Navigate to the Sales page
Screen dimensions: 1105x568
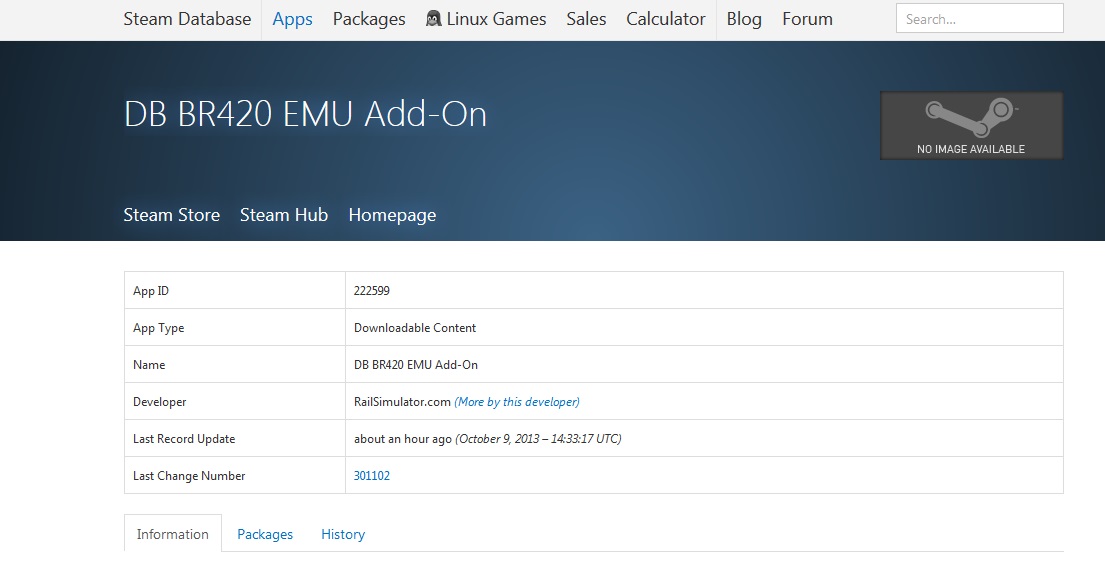[x=586, y=19]
